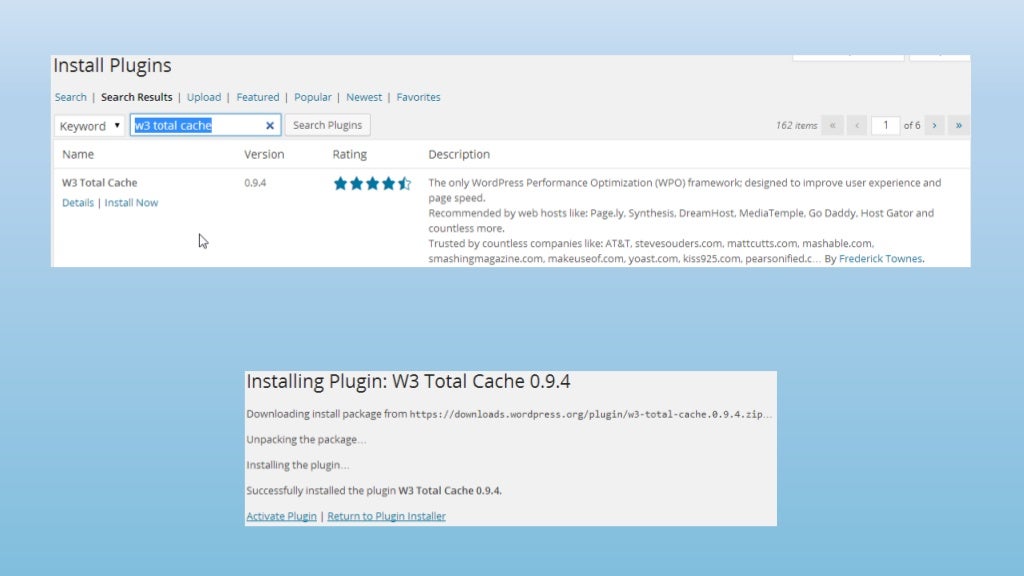This screenshot has width=1024, height=576.
Task: Go to first page of results
Action: pyautogui.click(x=833, y=125)
